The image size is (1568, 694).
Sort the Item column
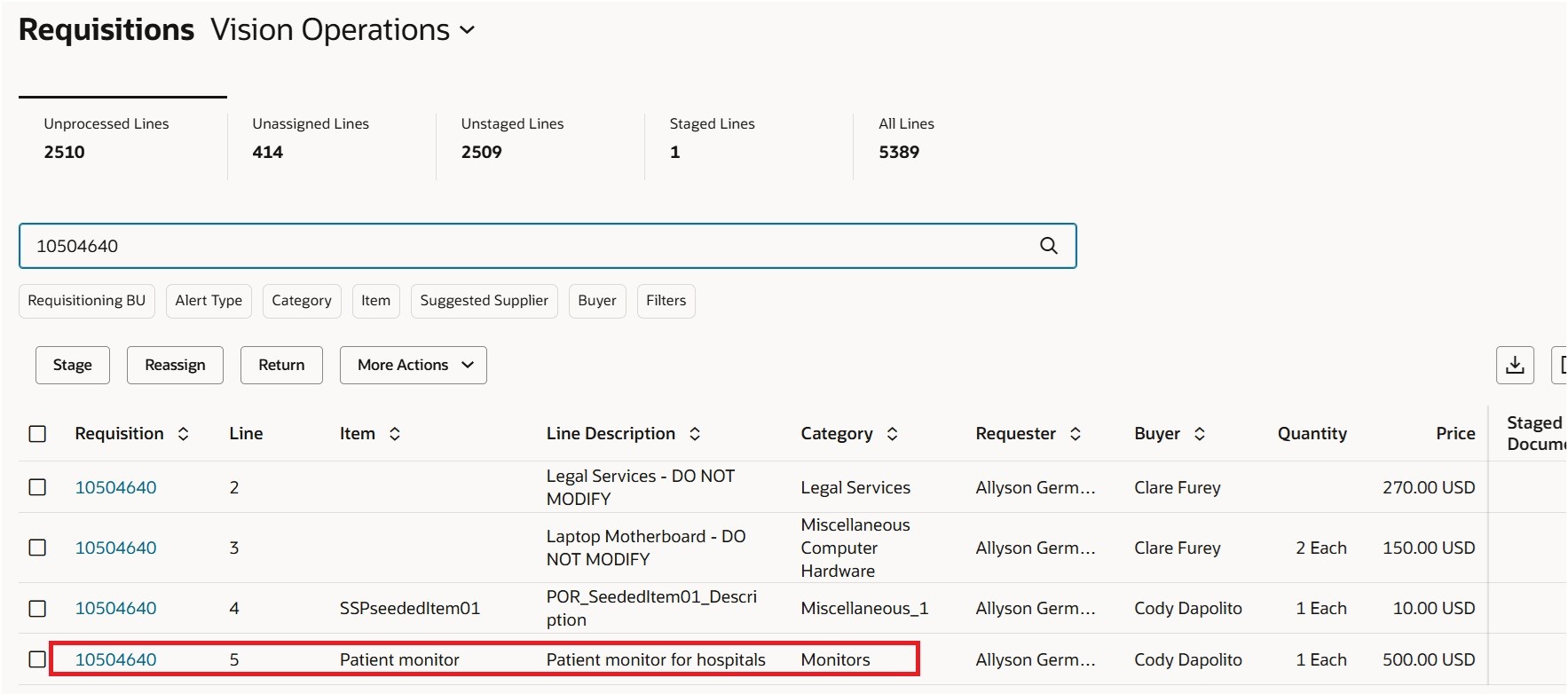coord(395,434)
